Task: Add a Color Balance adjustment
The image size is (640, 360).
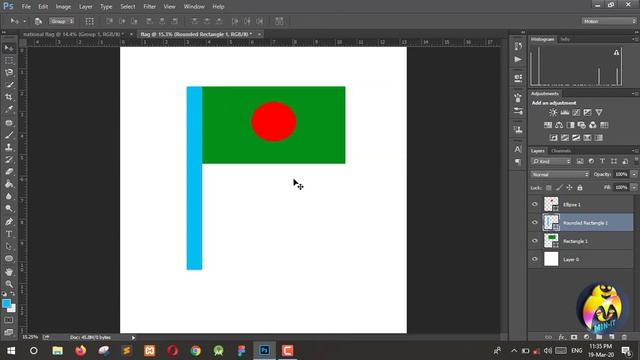Action: 559,125
